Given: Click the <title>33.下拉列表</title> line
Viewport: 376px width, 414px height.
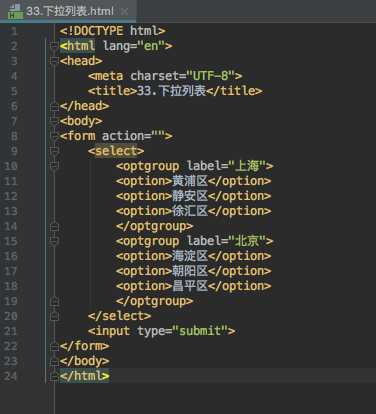Looking at the screenshot, I should click(175, 91).
